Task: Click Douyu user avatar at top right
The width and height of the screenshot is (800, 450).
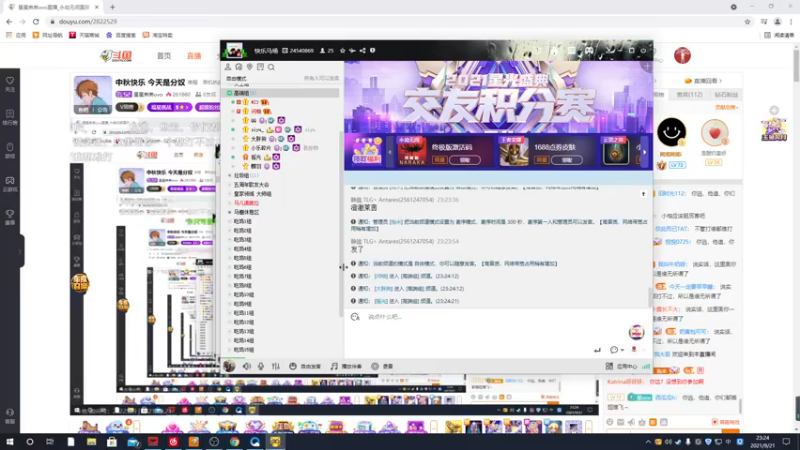Action: point(682,55)
